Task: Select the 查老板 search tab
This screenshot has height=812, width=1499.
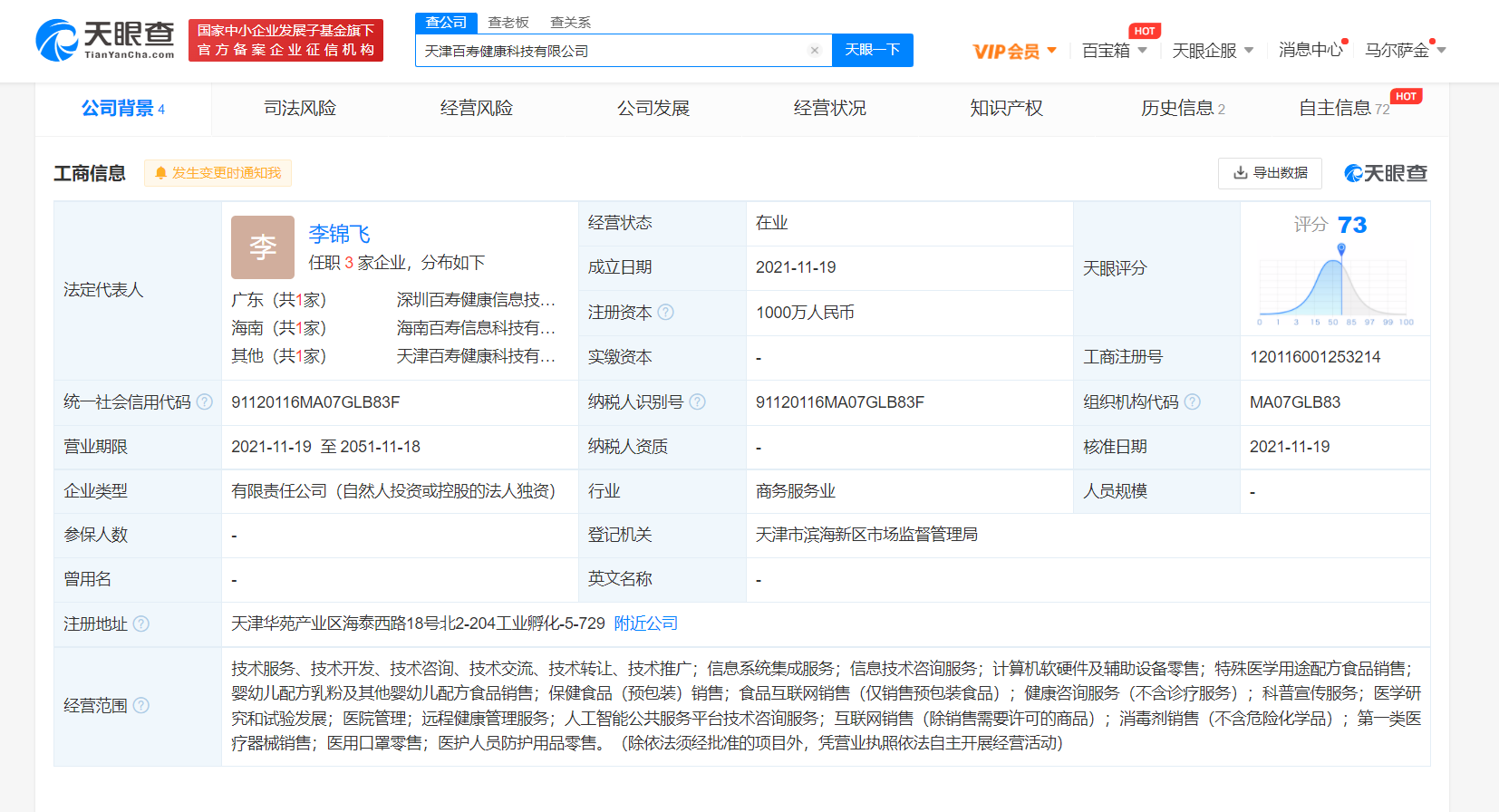Action: pyautogui.click(x=508, y=23)
